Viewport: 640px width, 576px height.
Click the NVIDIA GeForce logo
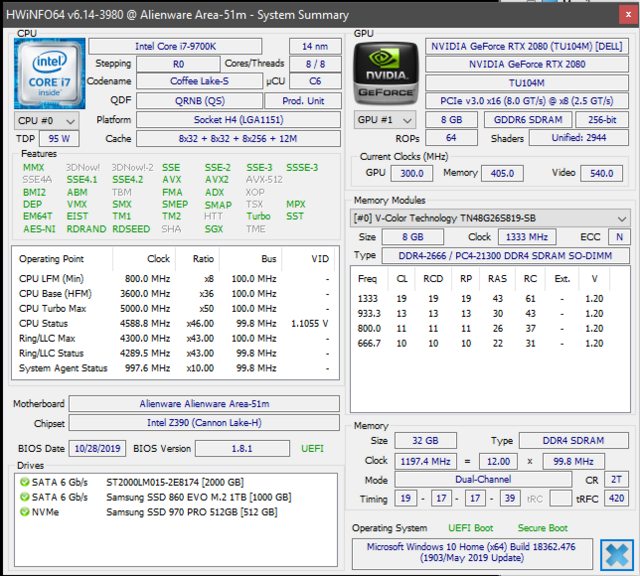385,72
